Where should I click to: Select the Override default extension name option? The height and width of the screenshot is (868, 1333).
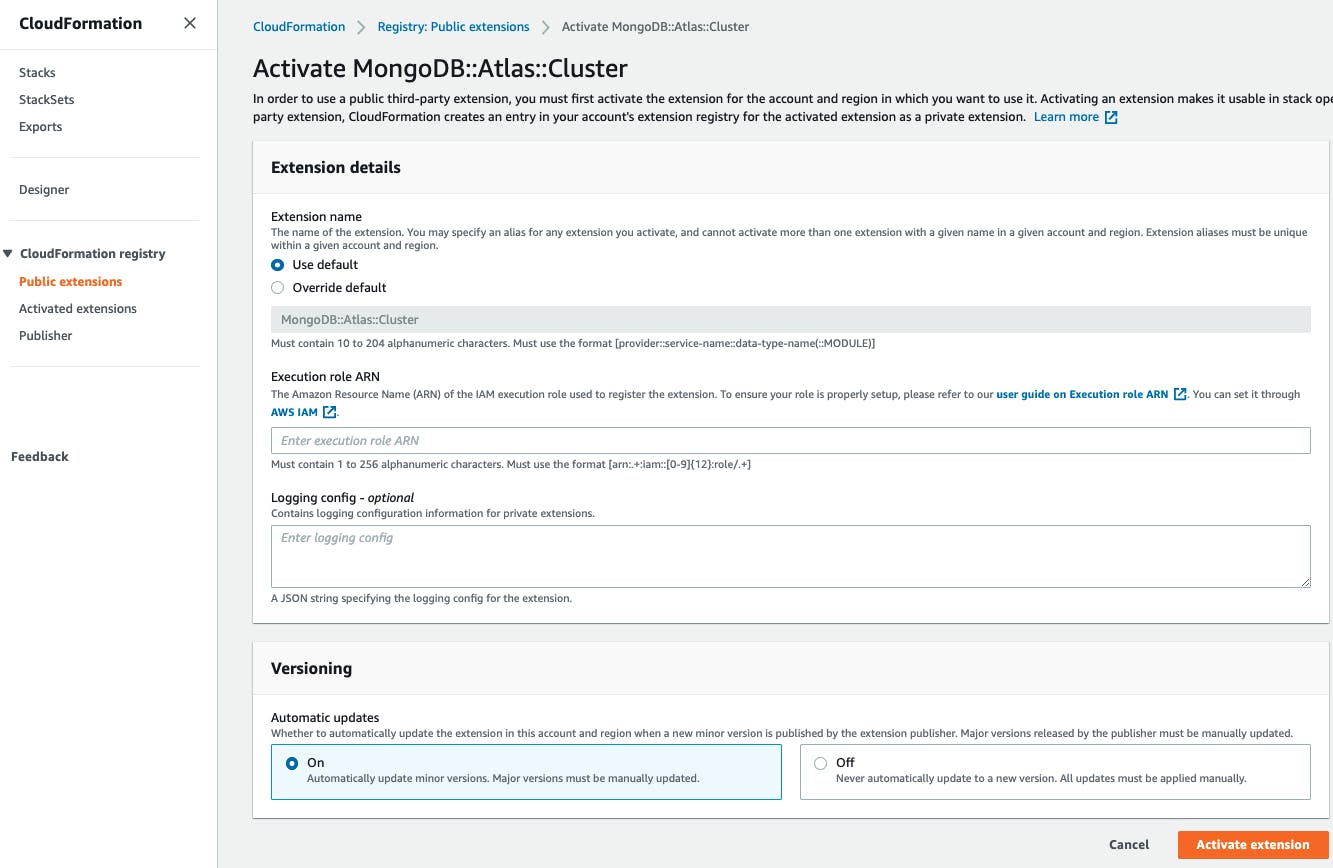(277, 287)
